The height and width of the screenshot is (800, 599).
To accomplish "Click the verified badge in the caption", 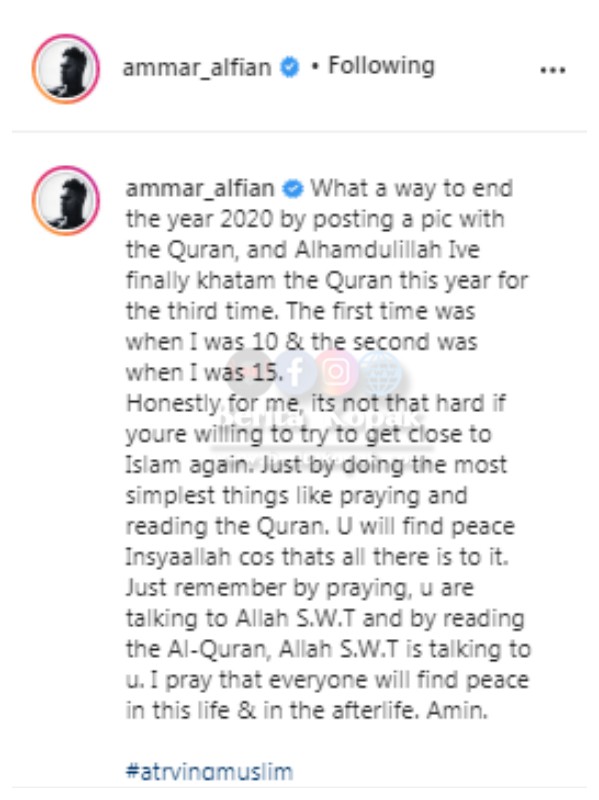I will [x=293, y=189].
